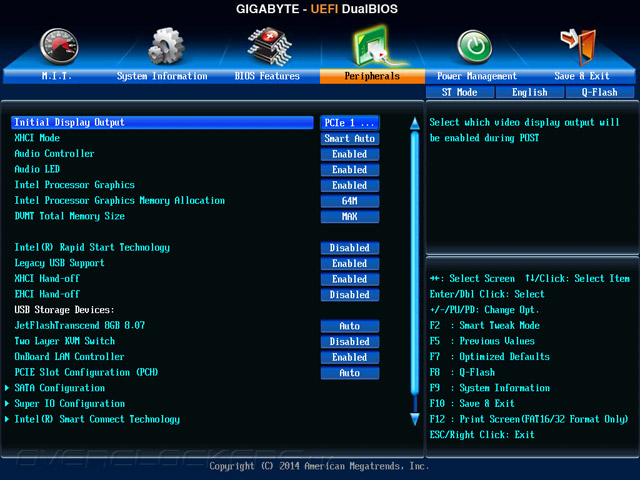Select Intel Processor Graphics label

coord(75,185)
